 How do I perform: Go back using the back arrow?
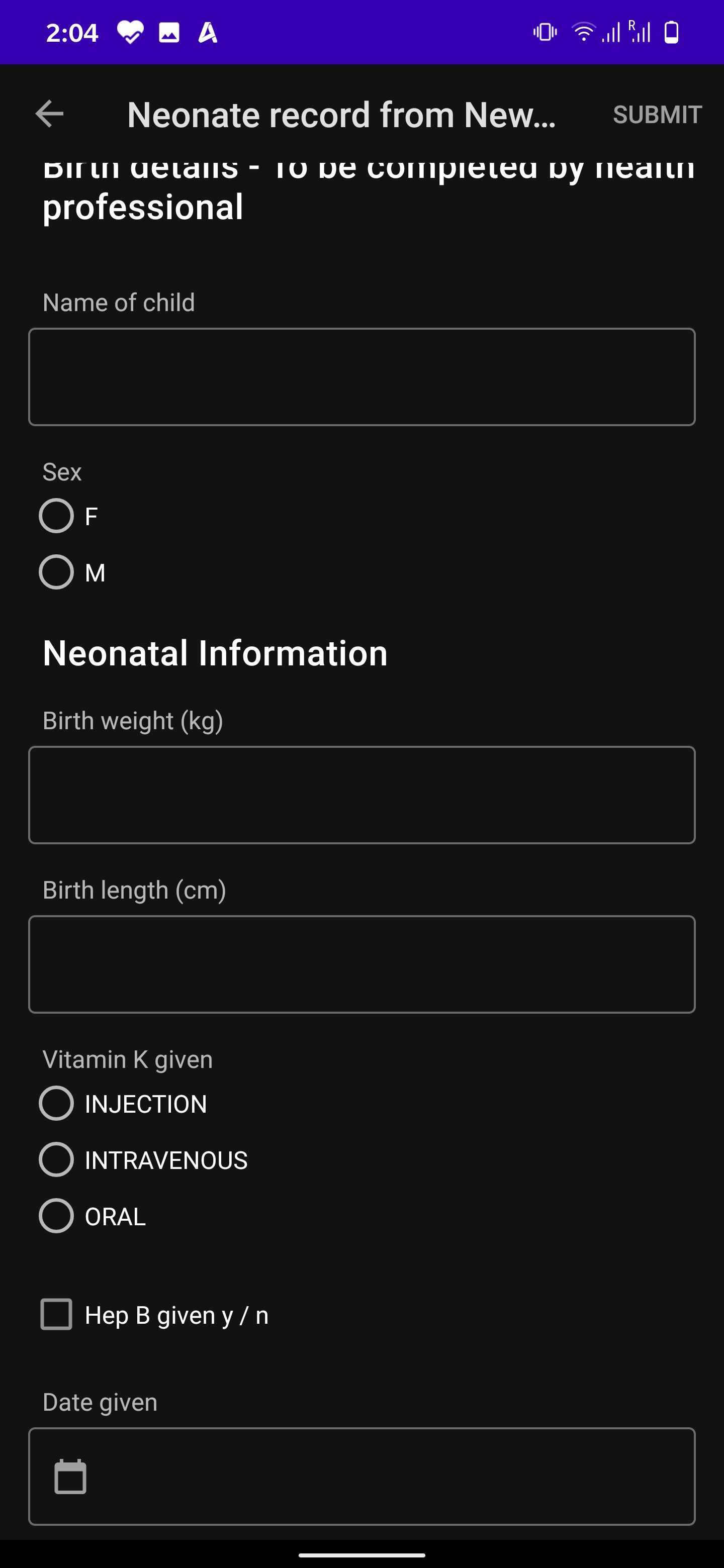point(49,115)
